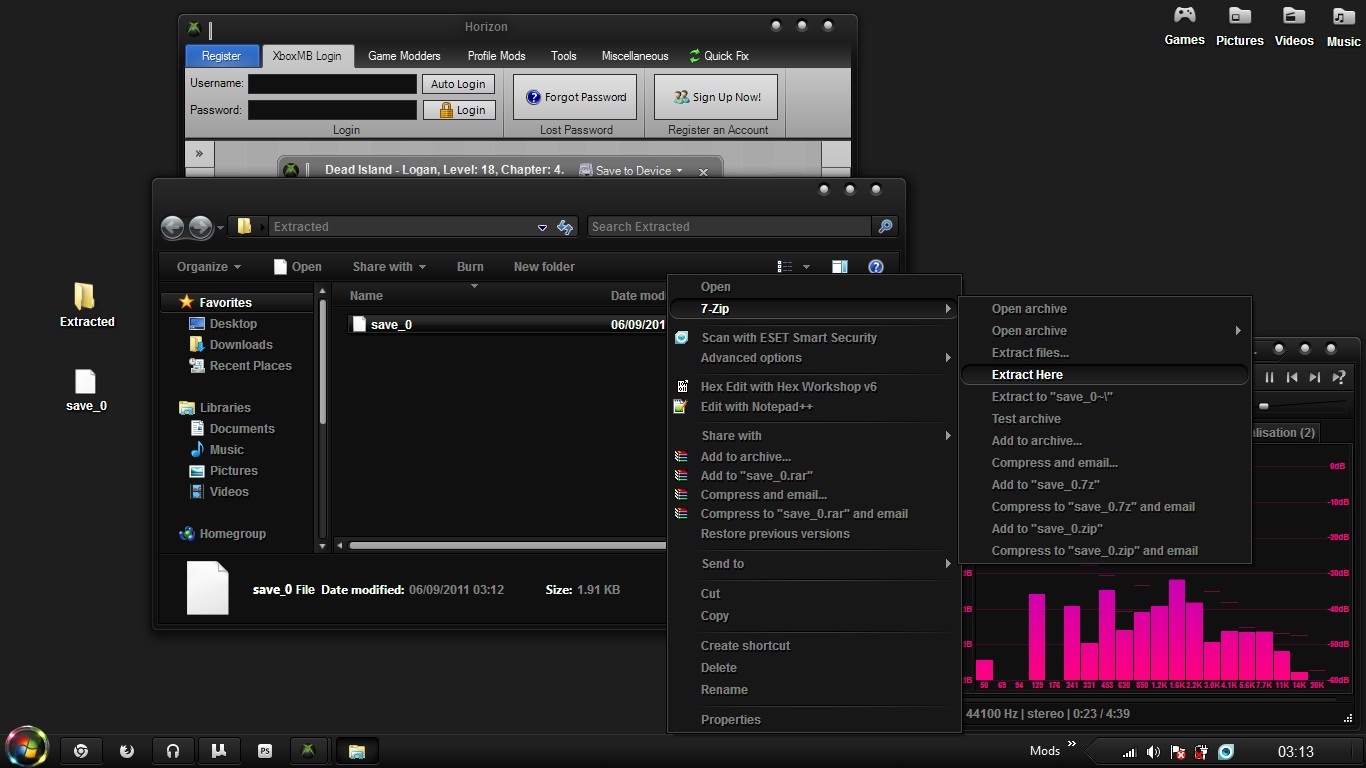Open the Games shortcut icon on desktop
Screen dimensions: 1366x768
[x=1184, y=17]
